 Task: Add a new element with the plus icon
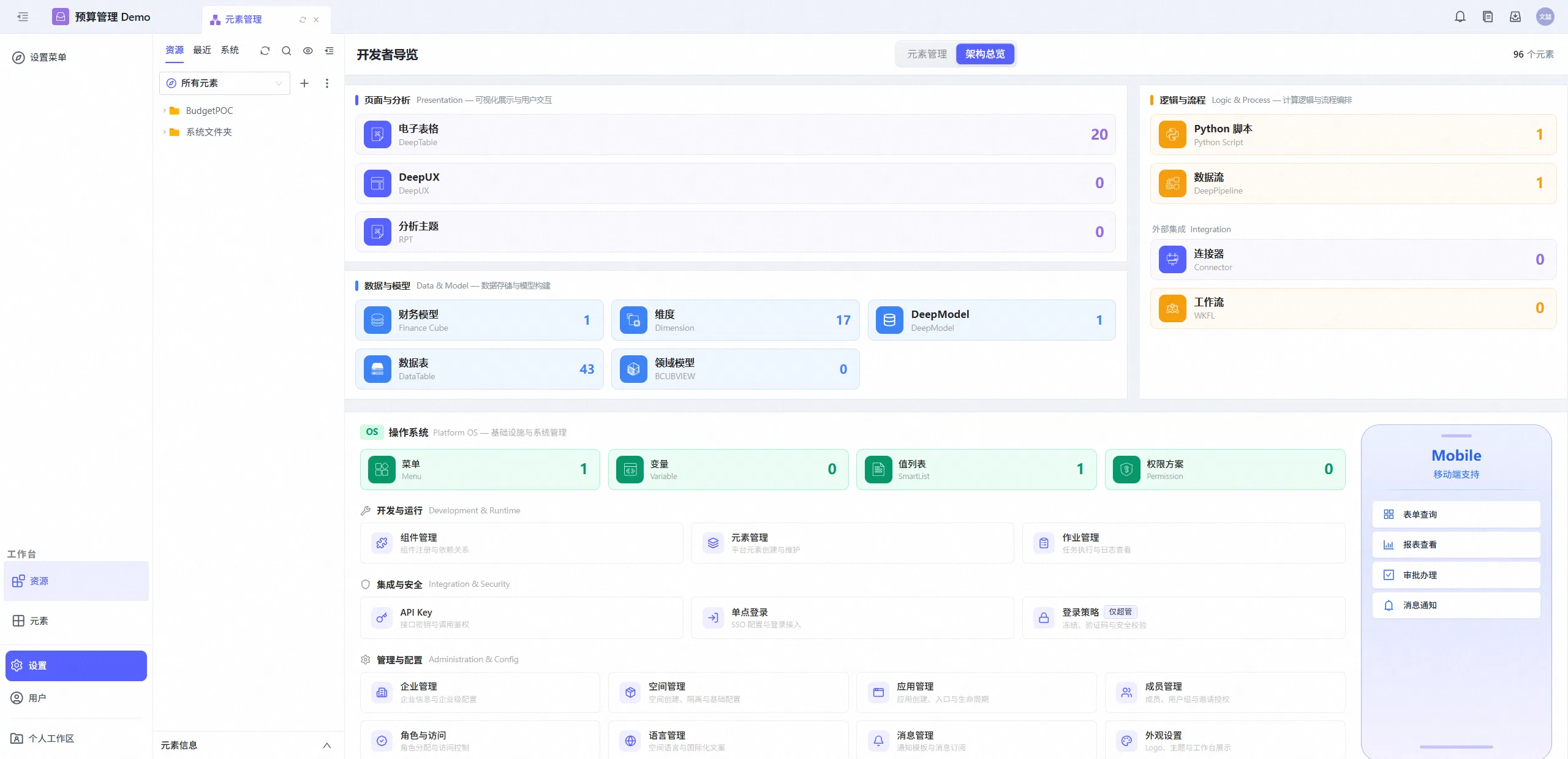tap(304, 83)
